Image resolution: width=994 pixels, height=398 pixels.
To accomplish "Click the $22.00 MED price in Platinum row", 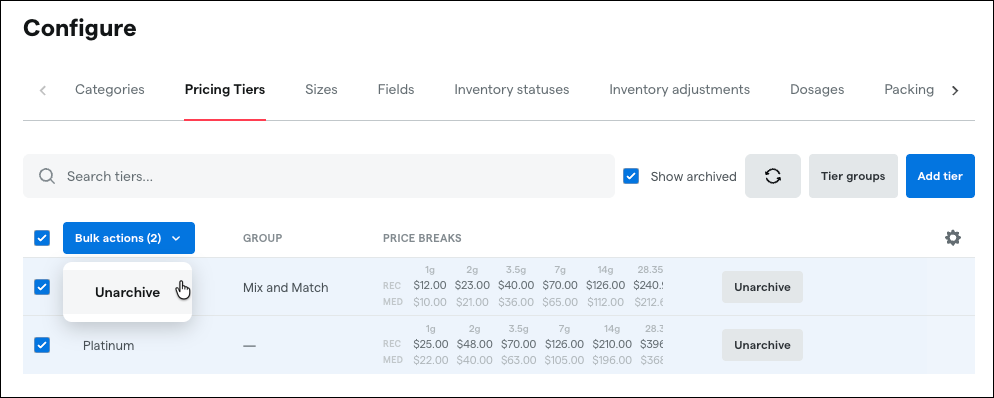I will 430,361.
